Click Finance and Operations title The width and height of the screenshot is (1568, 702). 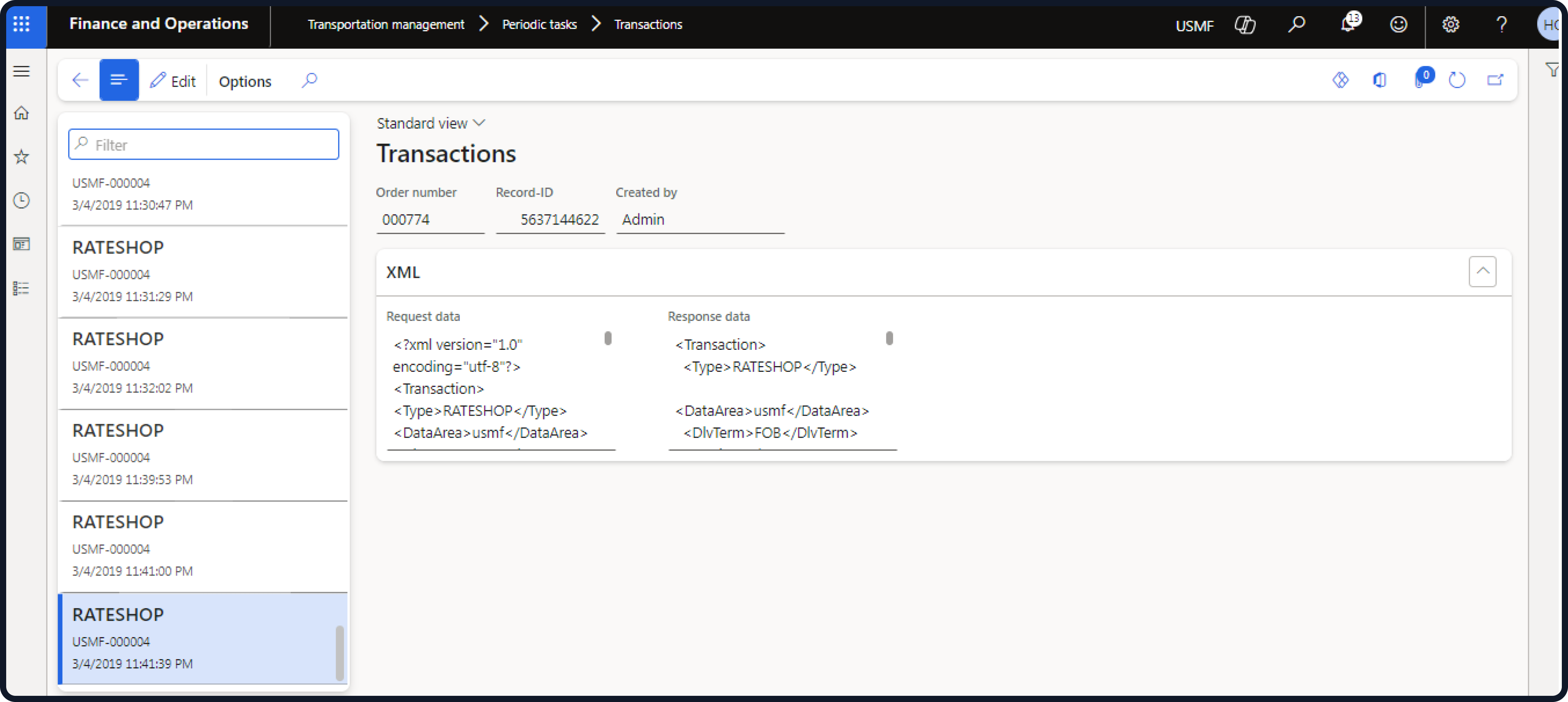(x=159, y=24)
